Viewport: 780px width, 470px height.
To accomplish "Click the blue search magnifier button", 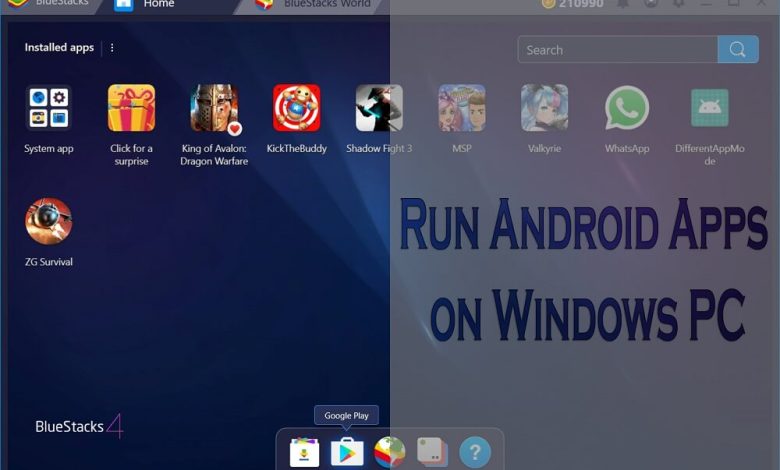I will pyautogui.click(x=738, y=49).
